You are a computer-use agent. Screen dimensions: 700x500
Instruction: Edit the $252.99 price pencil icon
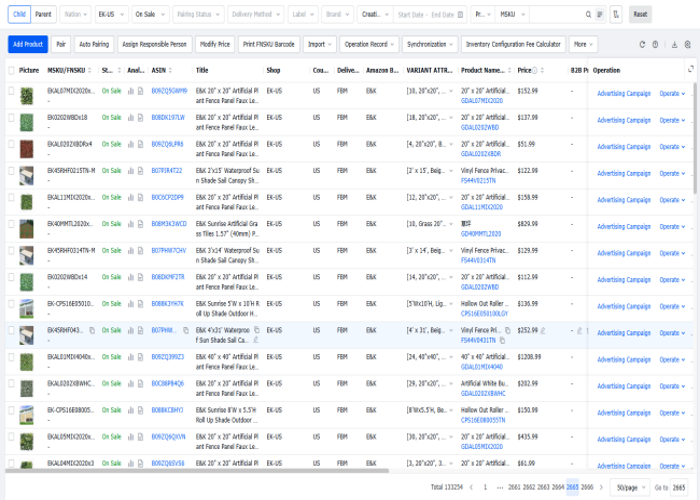[x=543, y=331]
